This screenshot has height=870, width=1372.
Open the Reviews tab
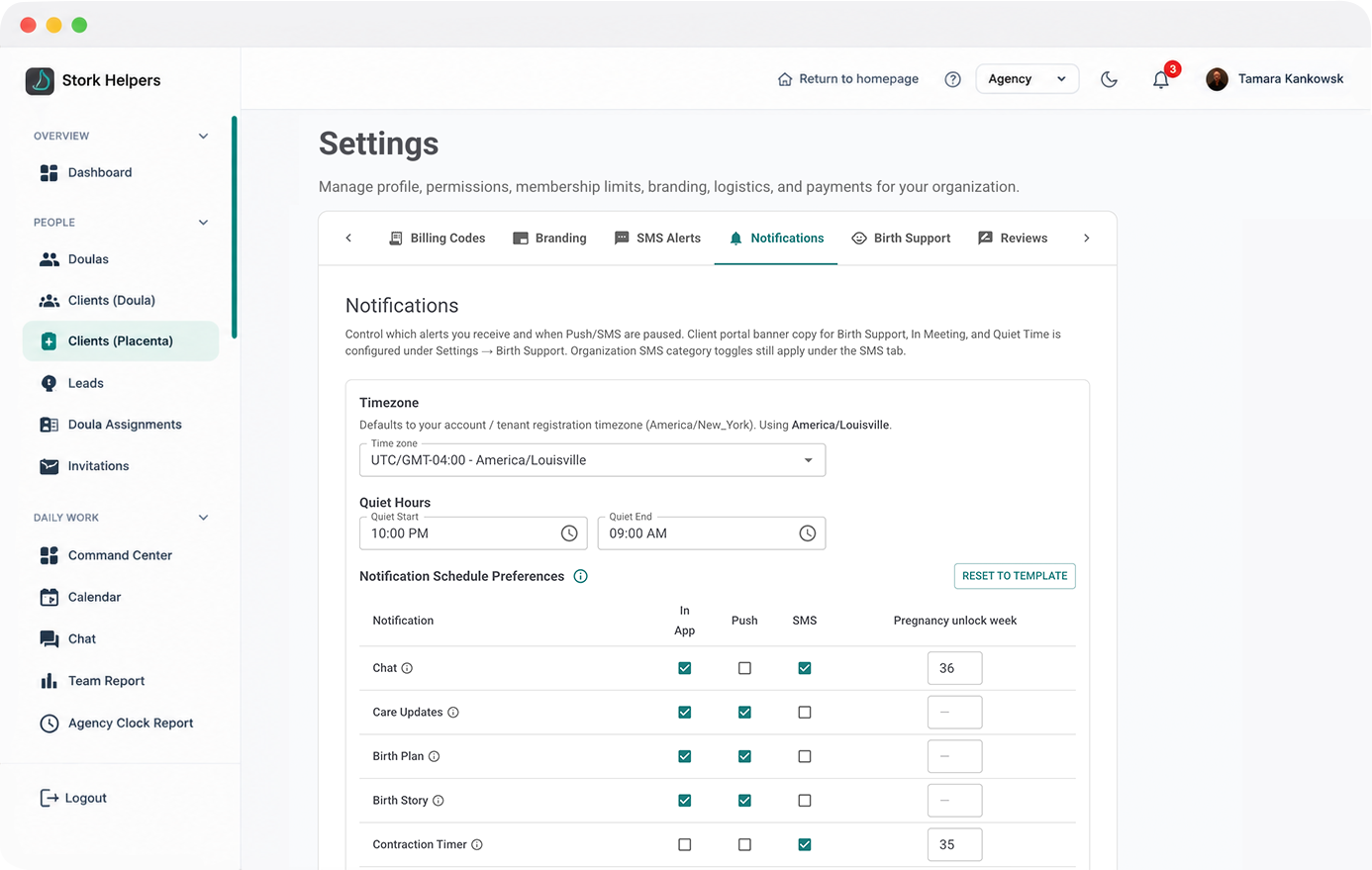click(1013, 239)
